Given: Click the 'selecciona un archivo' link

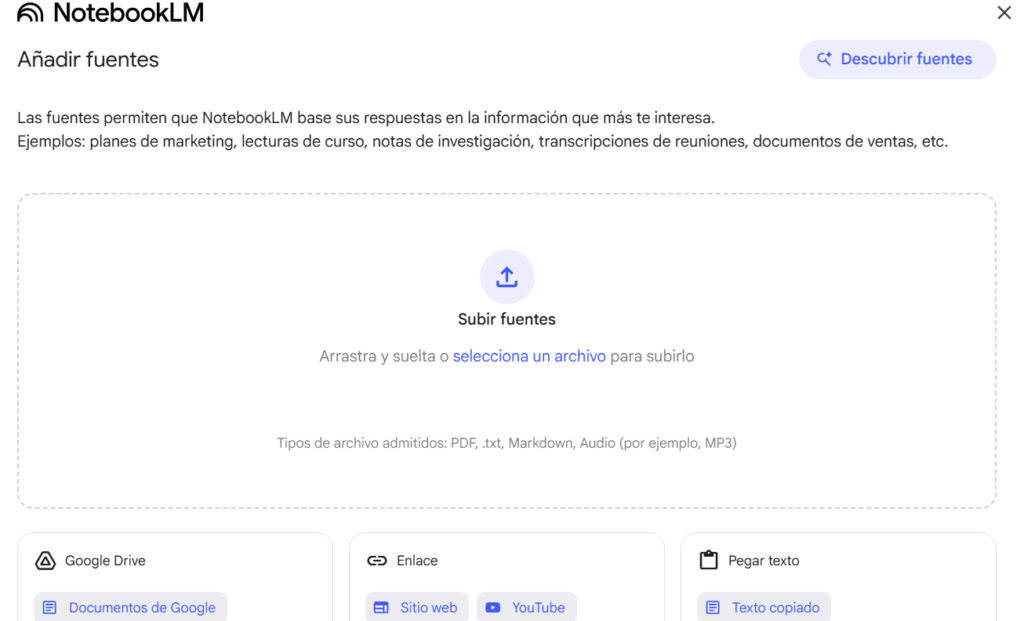Looking at the screenshot, I should click(x=529, y=357).
